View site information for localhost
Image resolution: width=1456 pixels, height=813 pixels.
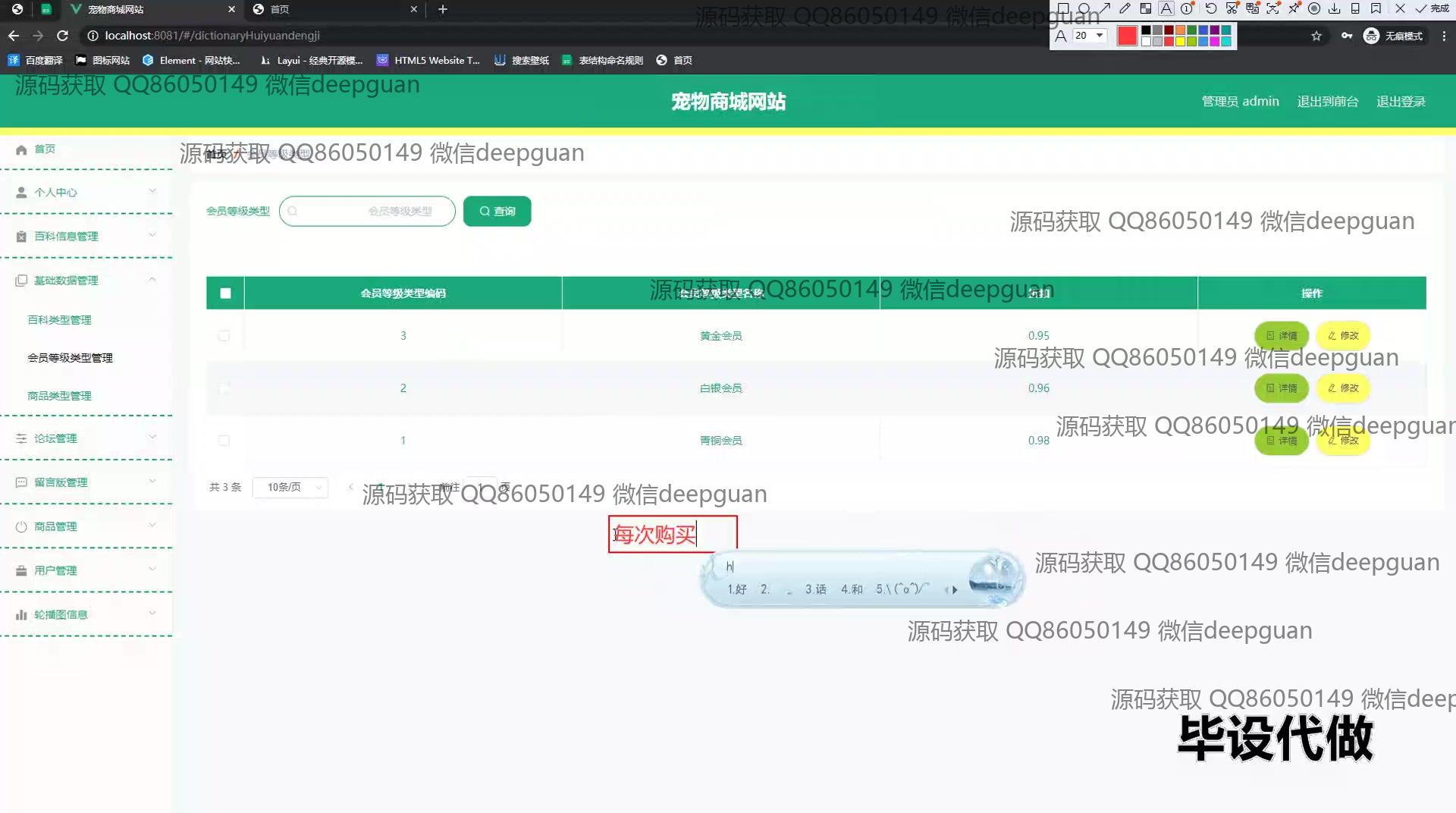(x=93, y=36)
